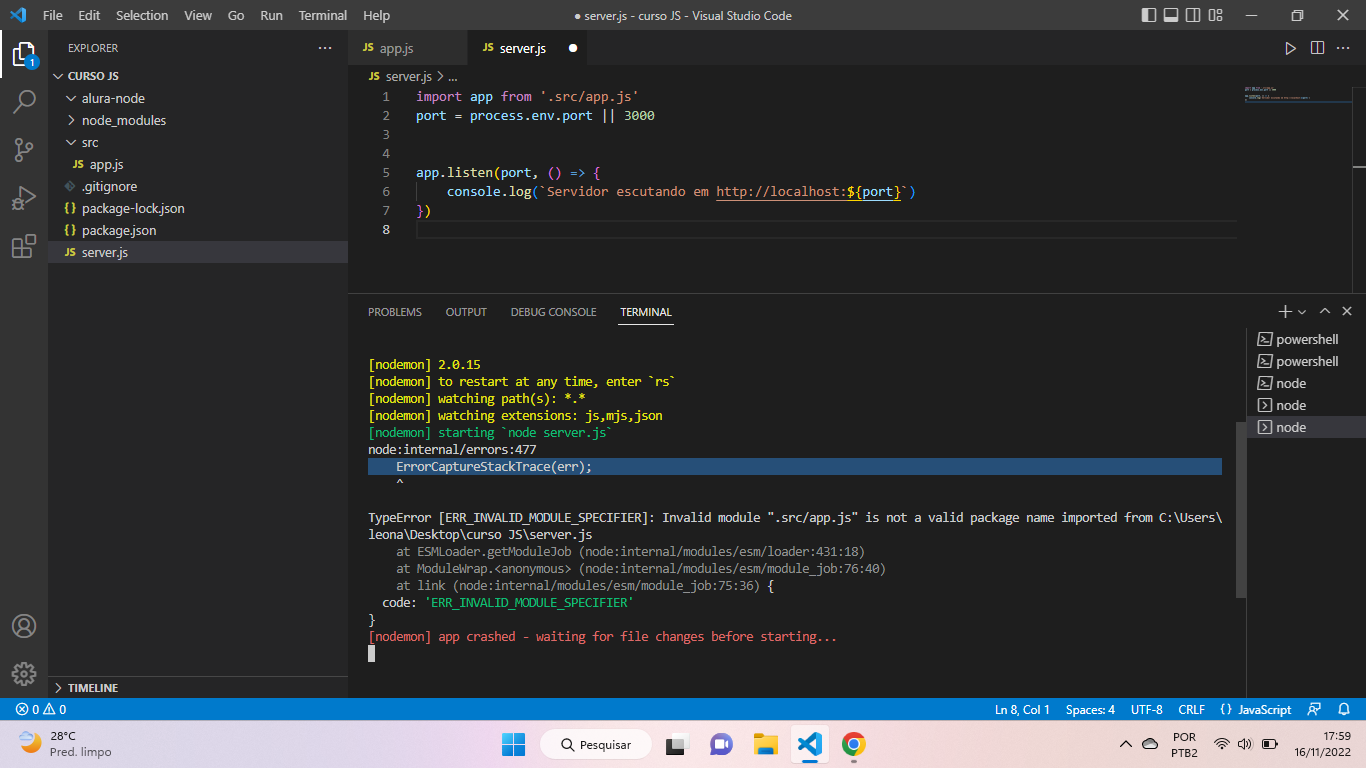Click the errors and warnings status indicator
Screen dimensions: 1366x768
[41, 709]
